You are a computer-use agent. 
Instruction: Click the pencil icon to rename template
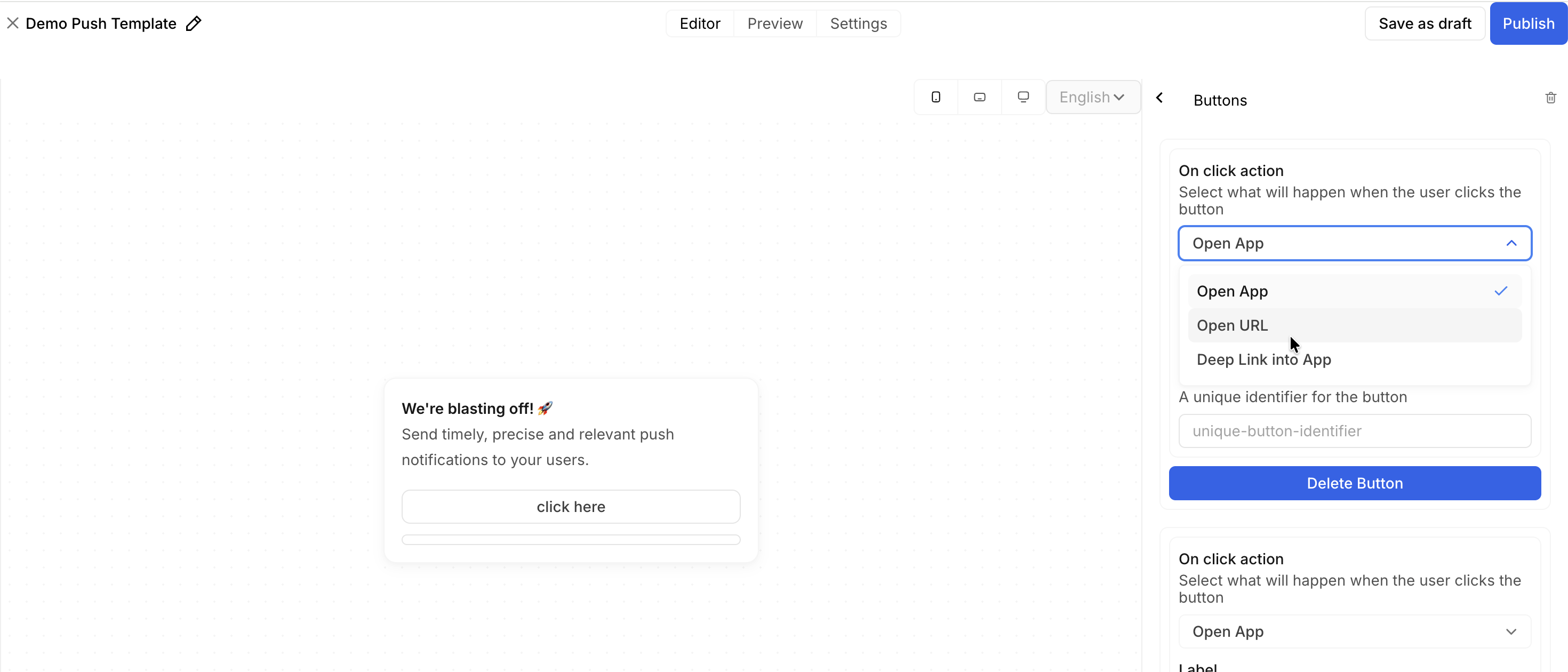pyautogui.click(x=194, y=24)
